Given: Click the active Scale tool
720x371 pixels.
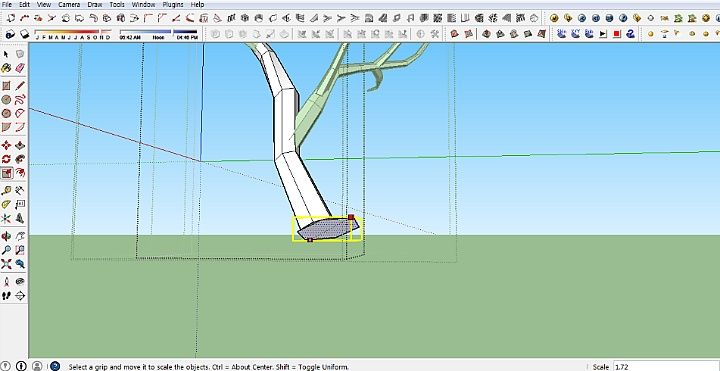Looking at the screenshot, I should point(6,173).
